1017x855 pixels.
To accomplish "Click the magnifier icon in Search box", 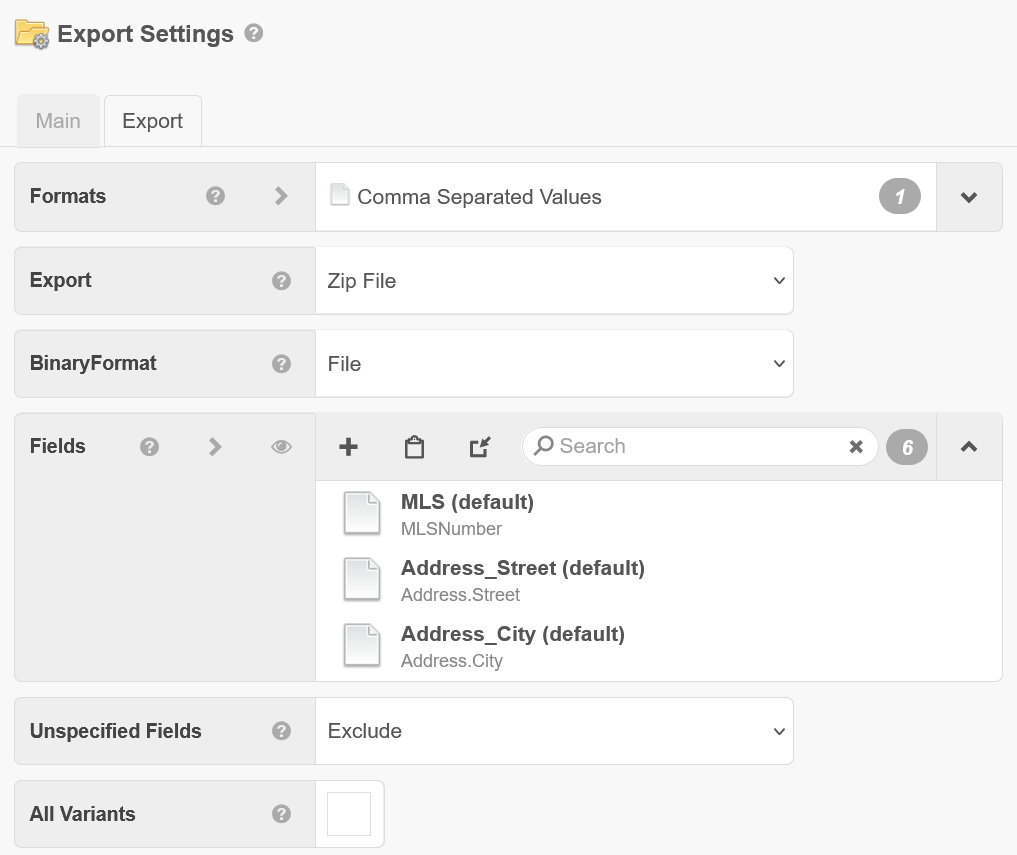I will [544, 446].
